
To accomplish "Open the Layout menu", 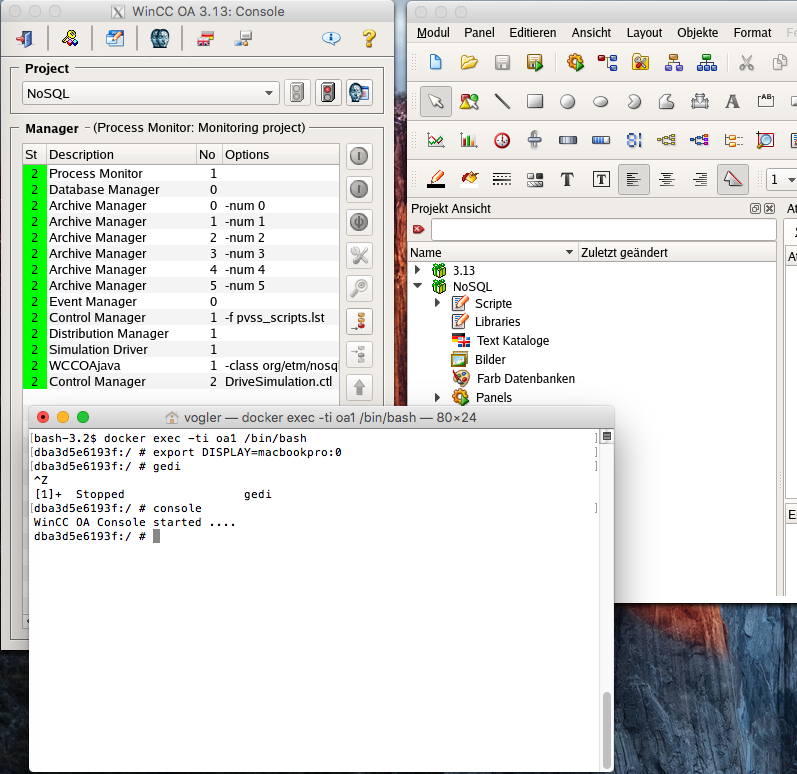I will click(644, 33).
